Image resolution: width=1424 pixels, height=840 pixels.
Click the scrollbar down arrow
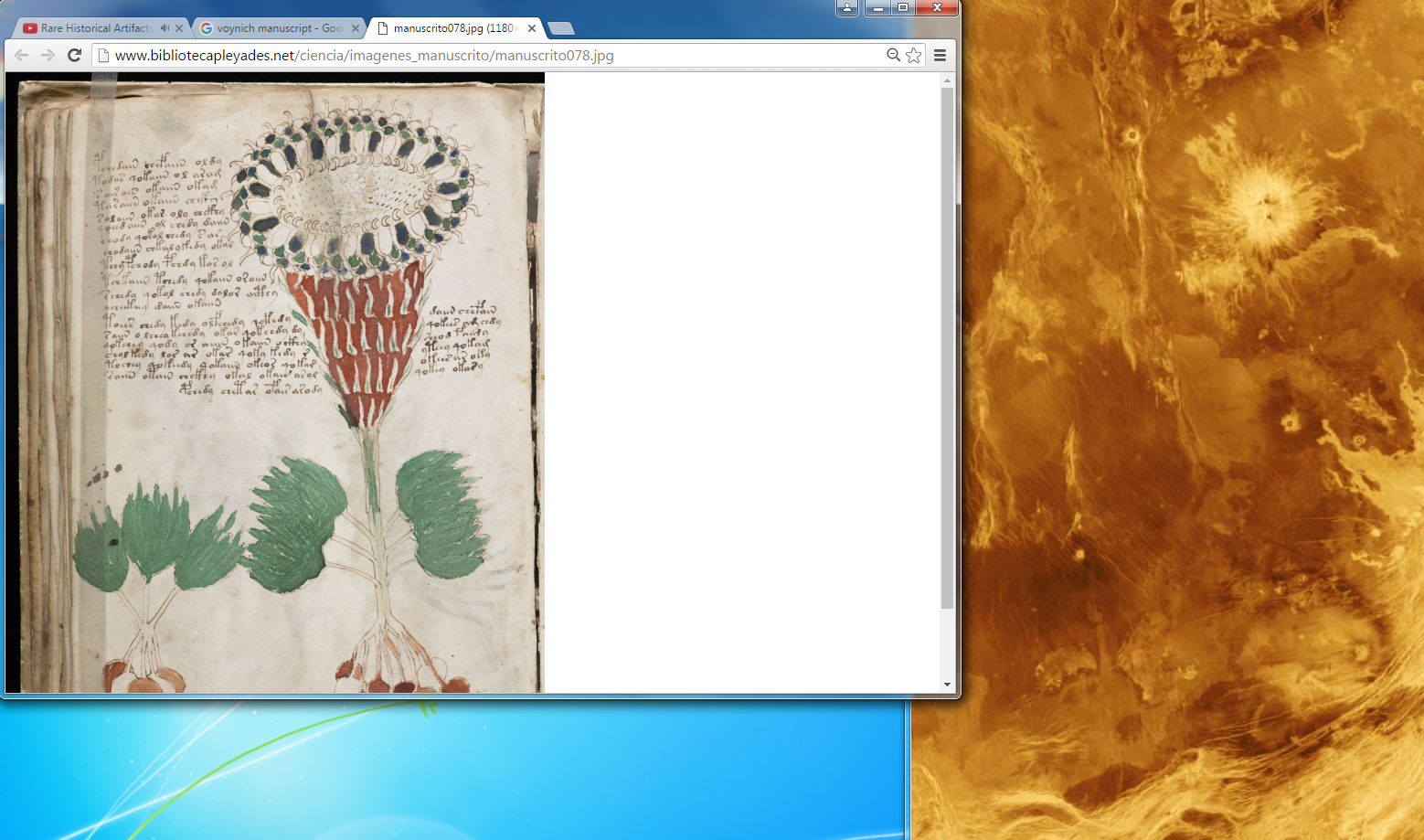click(947, 685)
